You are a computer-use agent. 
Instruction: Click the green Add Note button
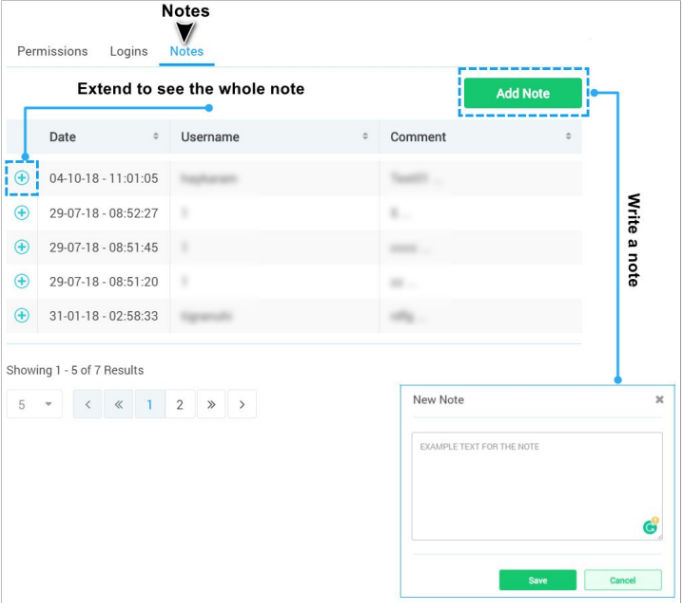(522, 93)
